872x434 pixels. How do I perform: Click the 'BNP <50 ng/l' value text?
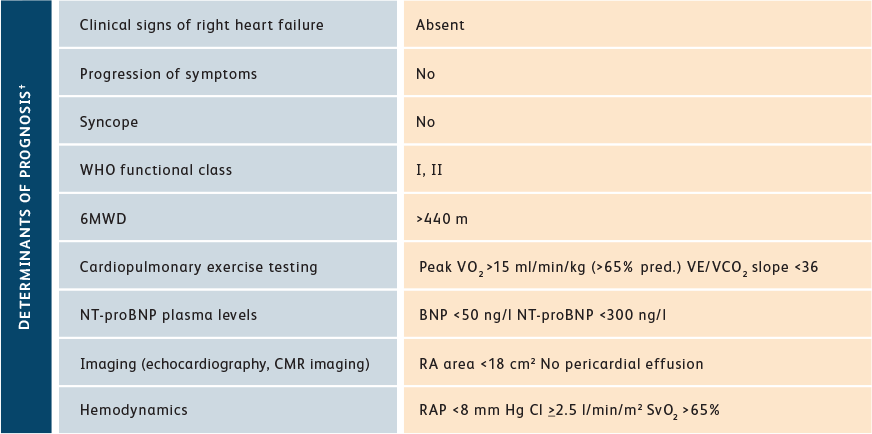tap(466, 315)
